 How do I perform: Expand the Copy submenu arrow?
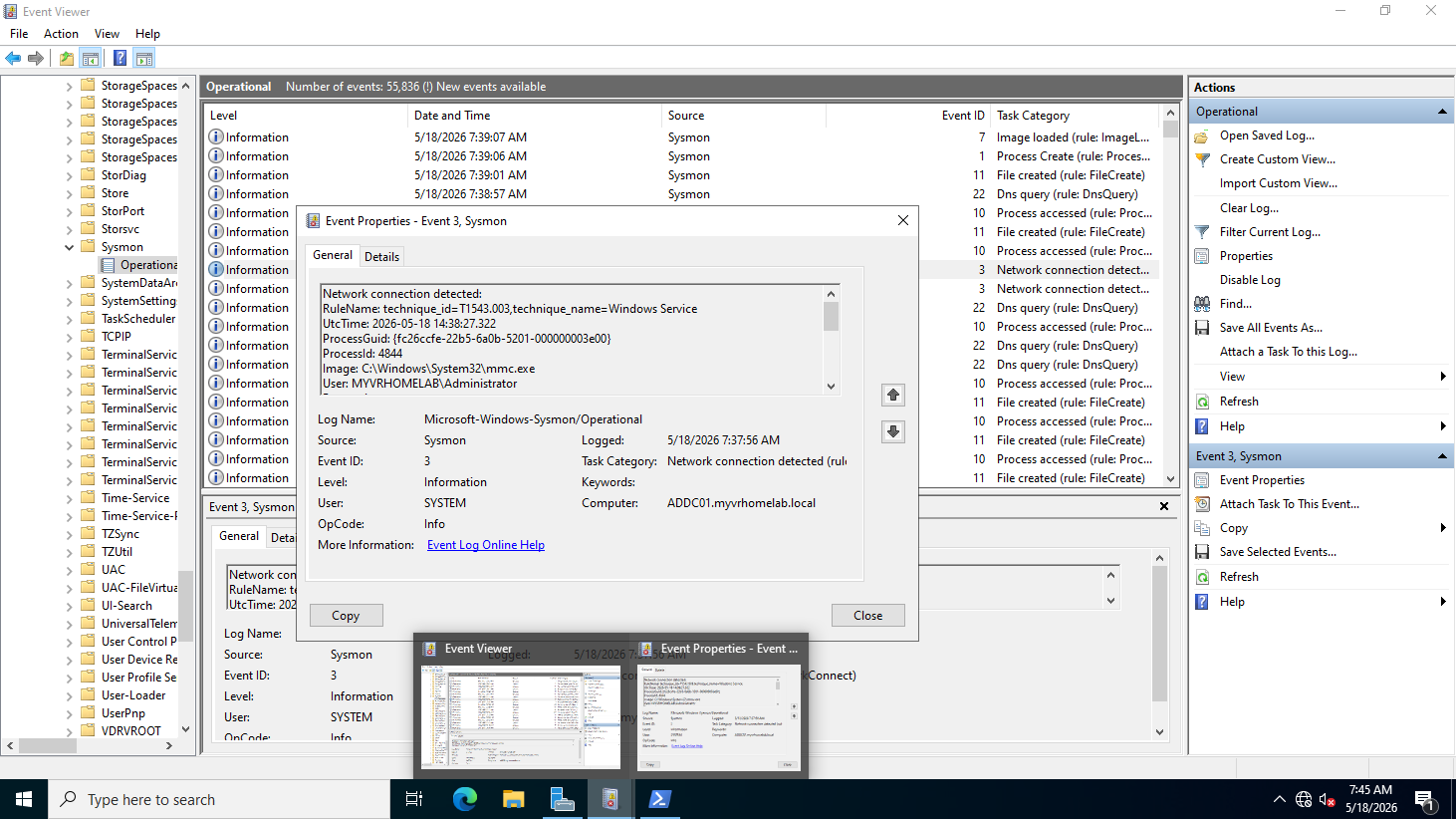1443,528
